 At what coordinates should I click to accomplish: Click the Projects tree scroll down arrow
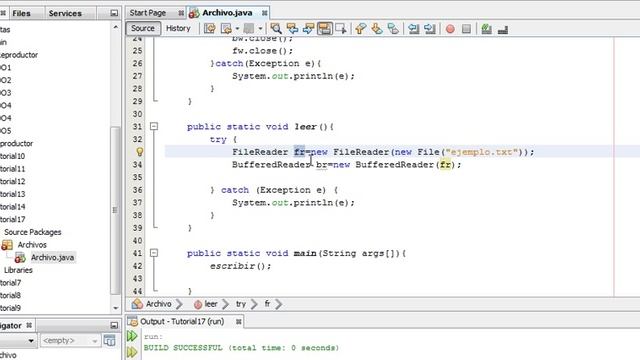coord(116,308)
